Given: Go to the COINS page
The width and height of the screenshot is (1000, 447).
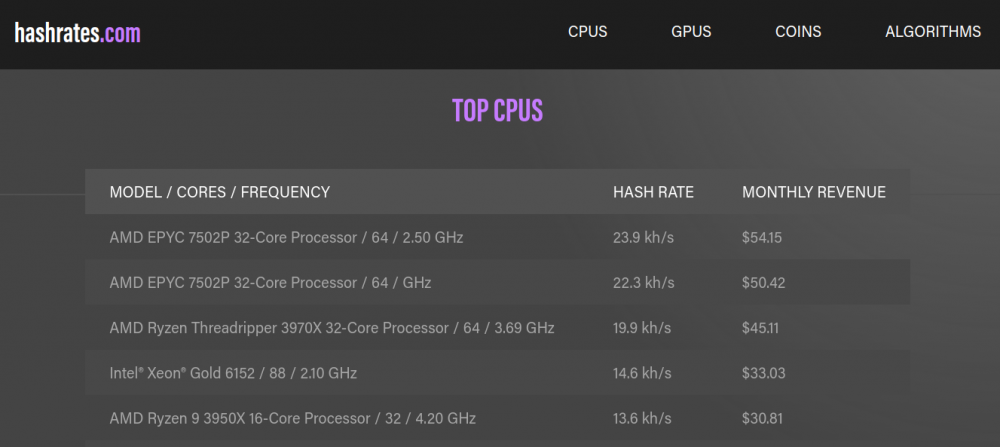Looking at the screenshot, I should coord(798,32).
